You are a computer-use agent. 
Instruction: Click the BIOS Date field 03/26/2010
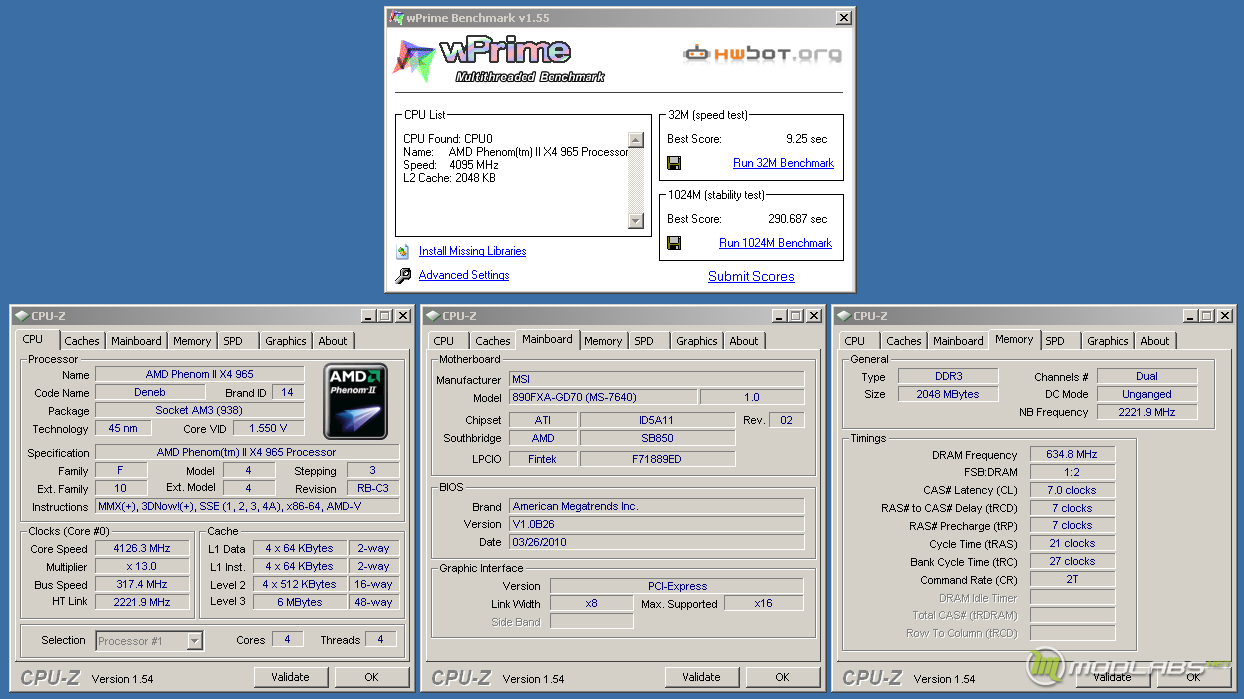click(656, 542)
